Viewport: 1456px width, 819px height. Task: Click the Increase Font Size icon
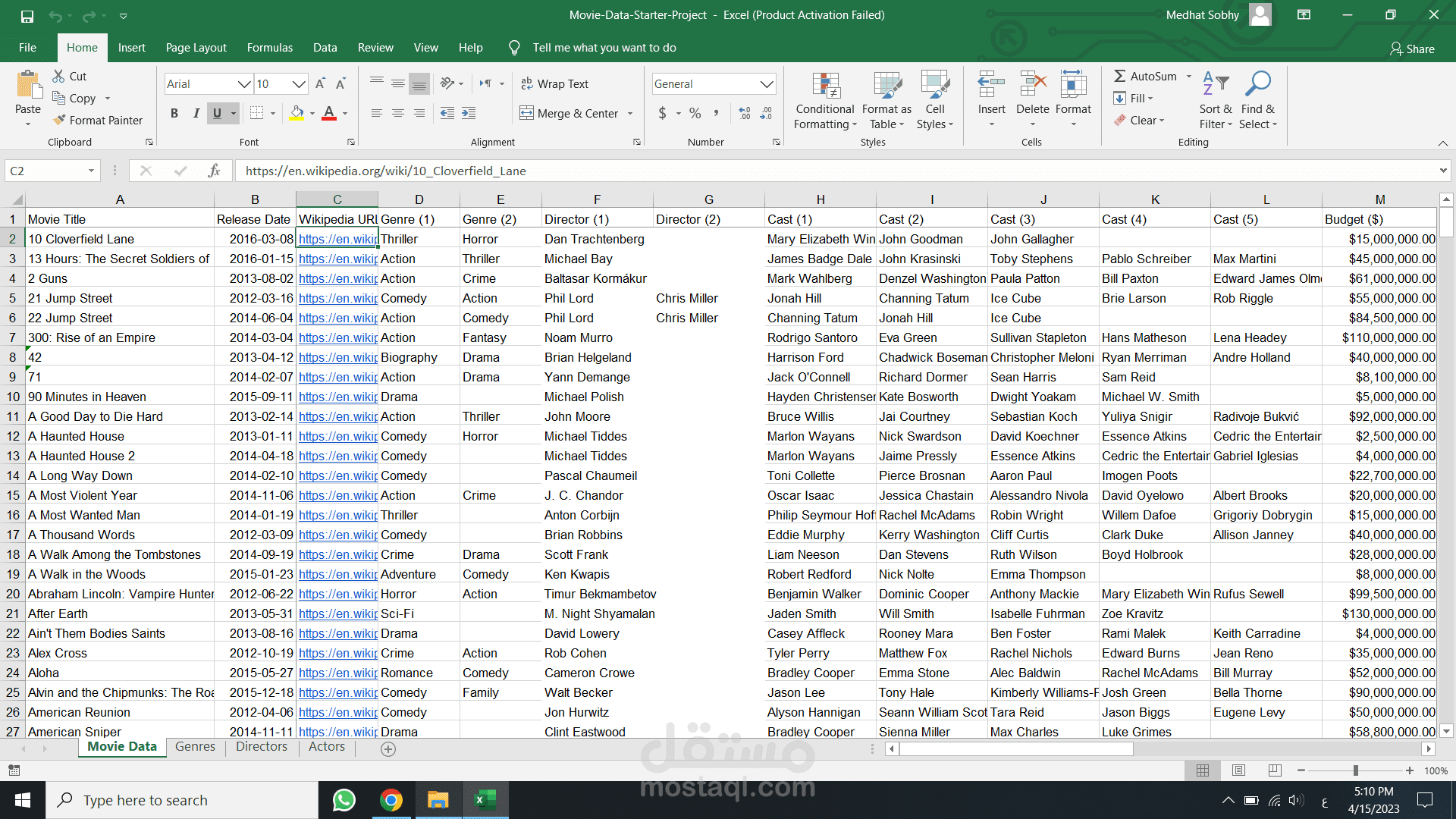(x=320, y=83)
